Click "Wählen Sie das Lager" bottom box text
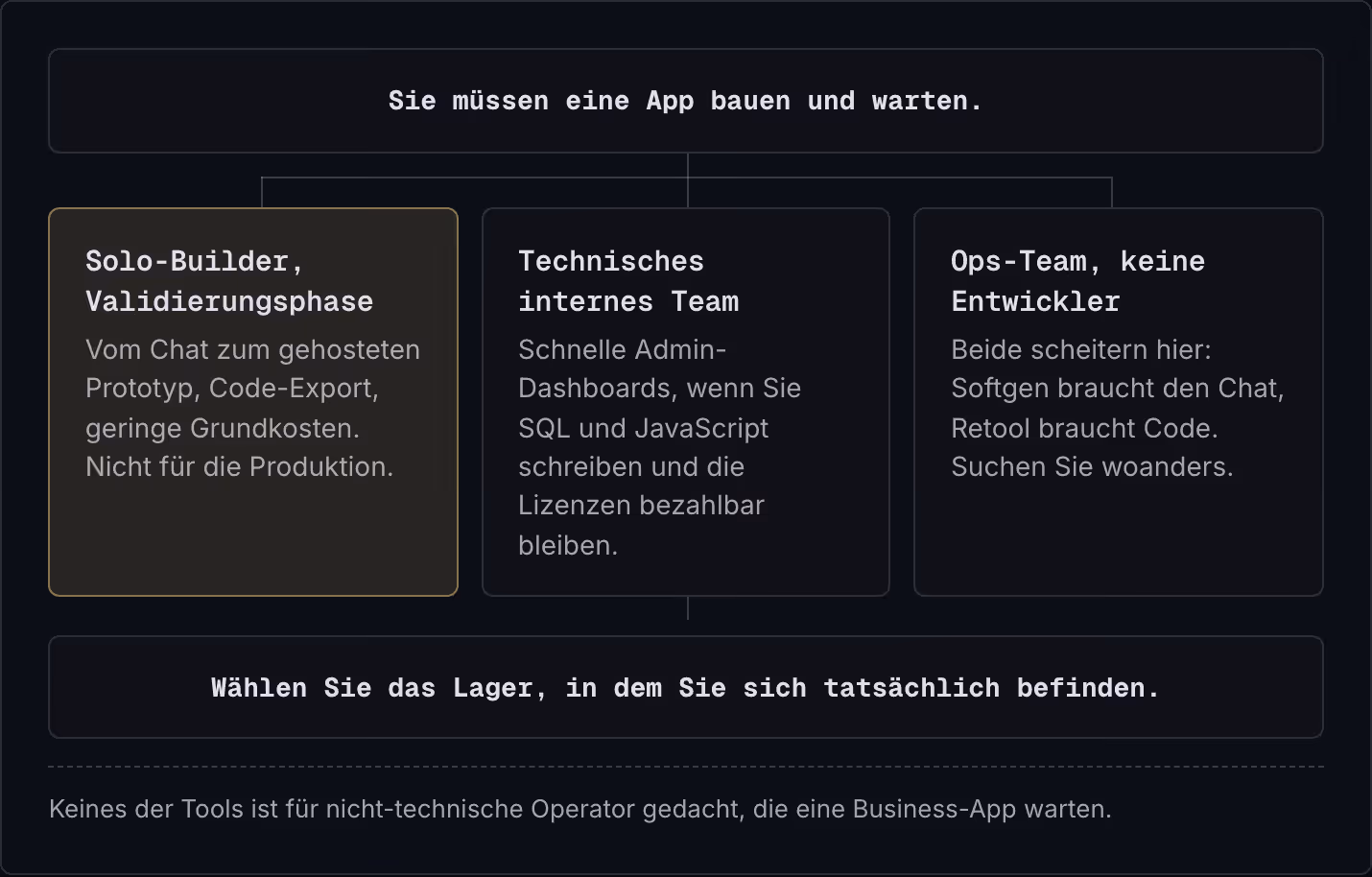 (x=685, y=688)
